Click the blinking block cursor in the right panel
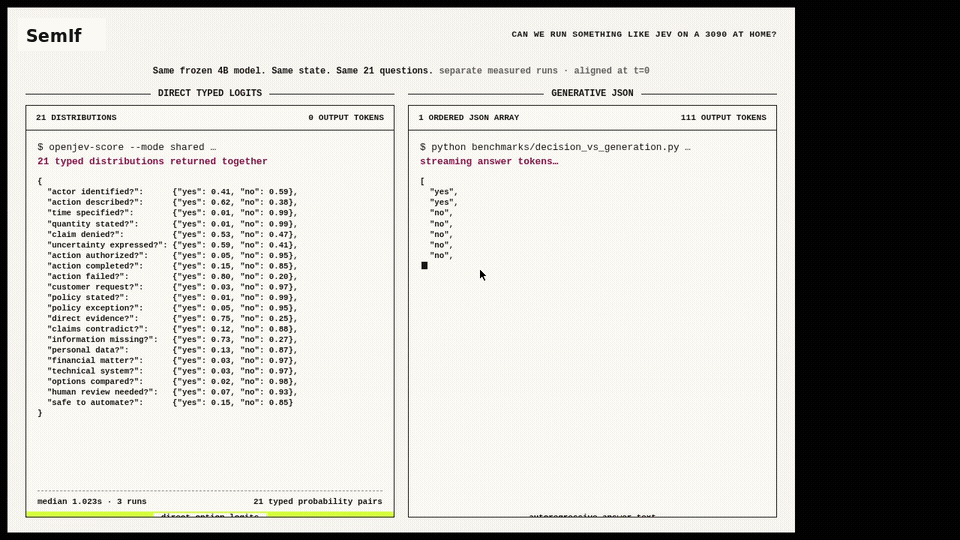The height and width of the screenshot is (540, 960). (x=424, y=266)
